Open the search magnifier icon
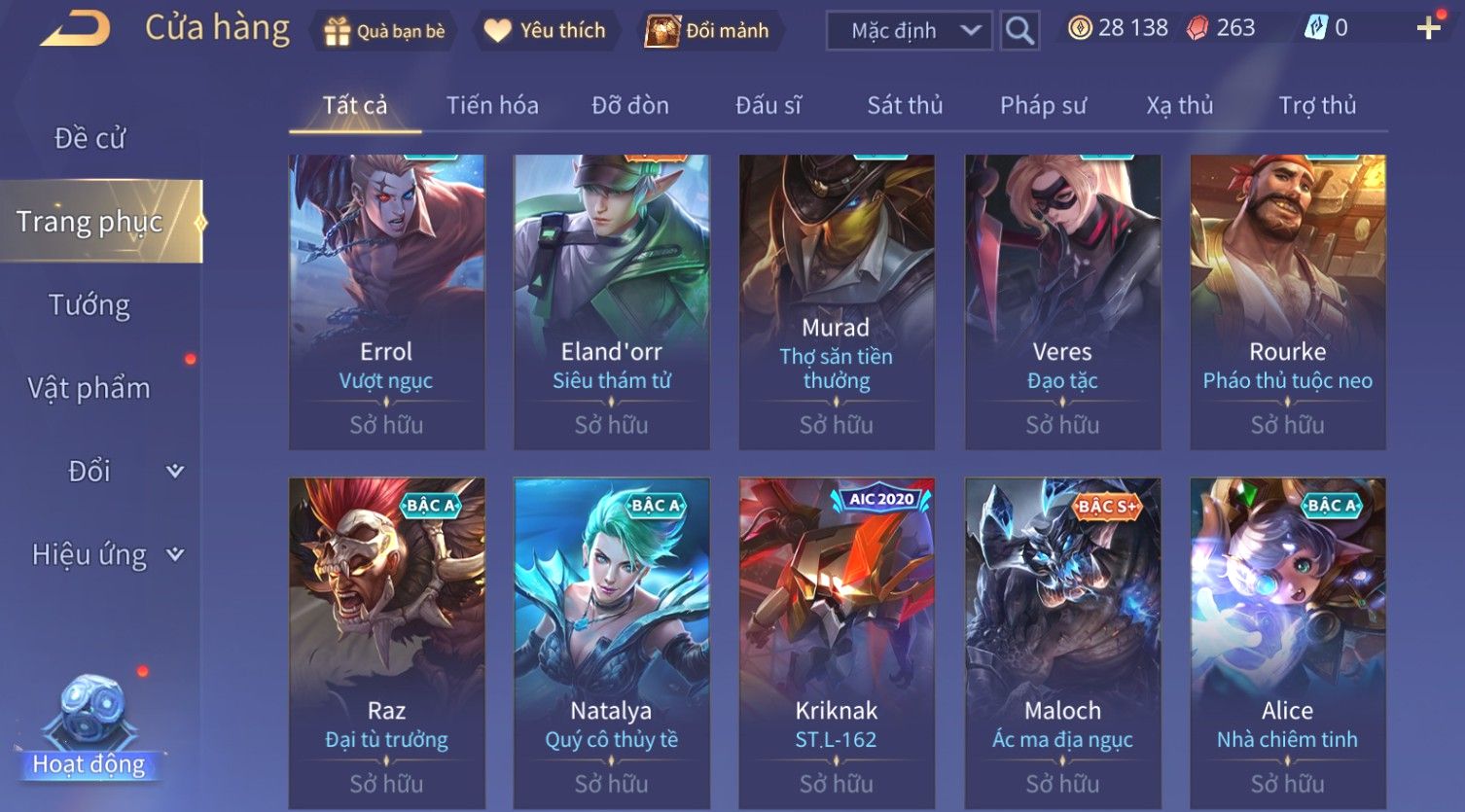The image size is (1465, 812). click(x=1019, y=31)
